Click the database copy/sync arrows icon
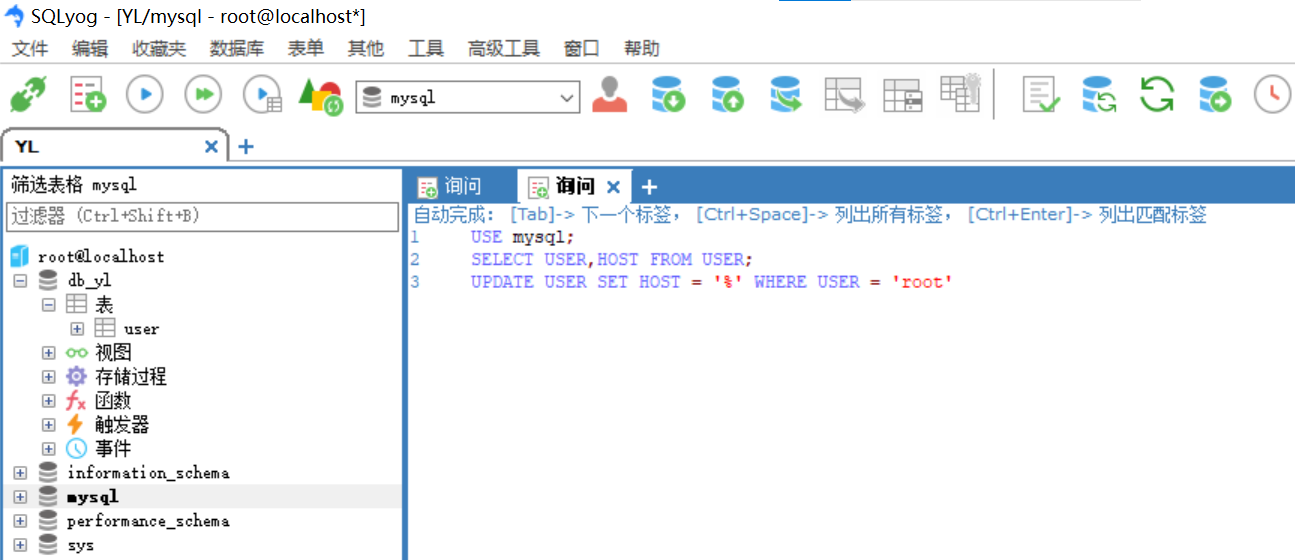 (786, 95)
